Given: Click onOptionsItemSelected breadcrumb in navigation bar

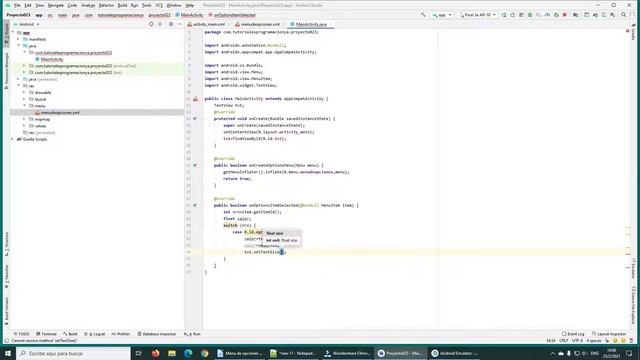Looking at the screenshot, I should (232, 15).
